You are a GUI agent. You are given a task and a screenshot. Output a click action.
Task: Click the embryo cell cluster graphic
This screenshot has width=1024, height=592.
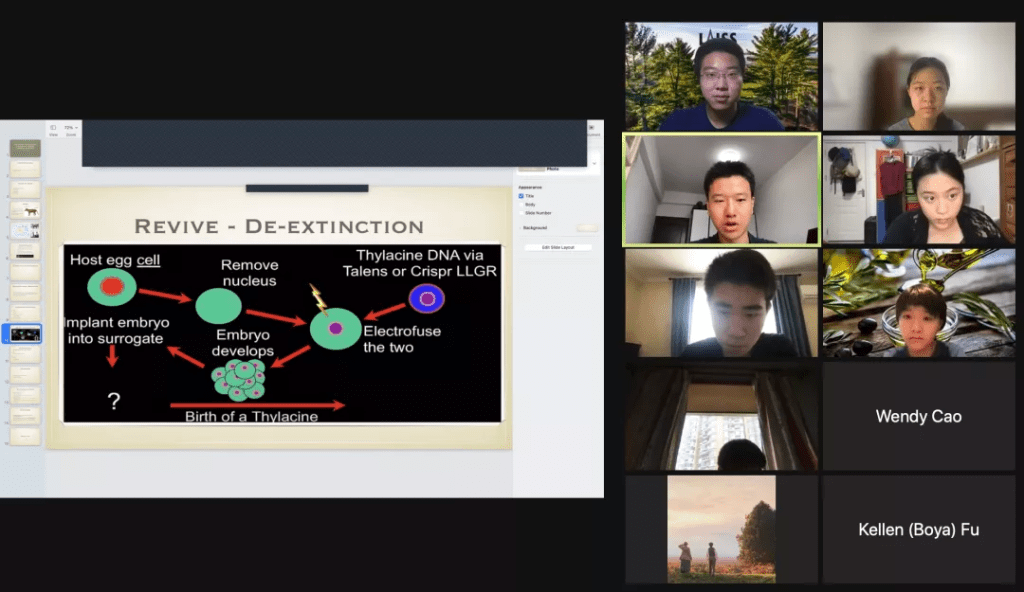click(x=240, y=379)
